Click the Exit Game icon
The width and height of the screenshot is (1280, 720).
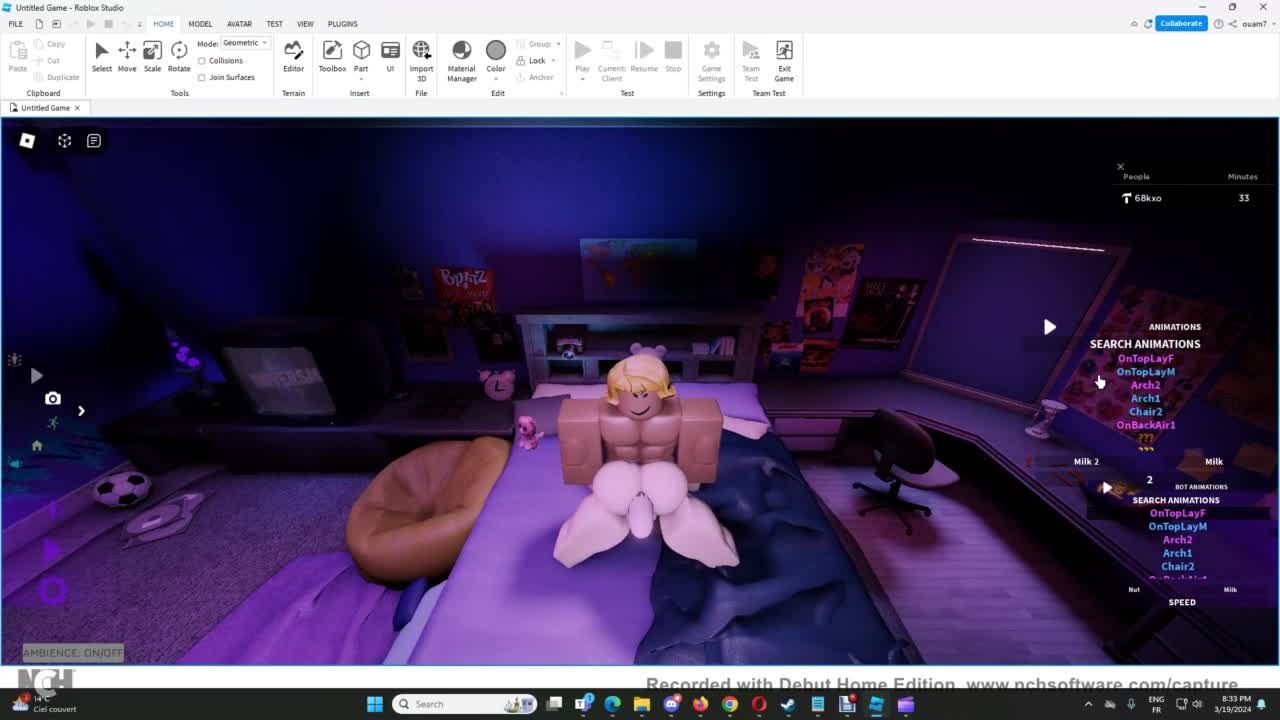[784, 56]
